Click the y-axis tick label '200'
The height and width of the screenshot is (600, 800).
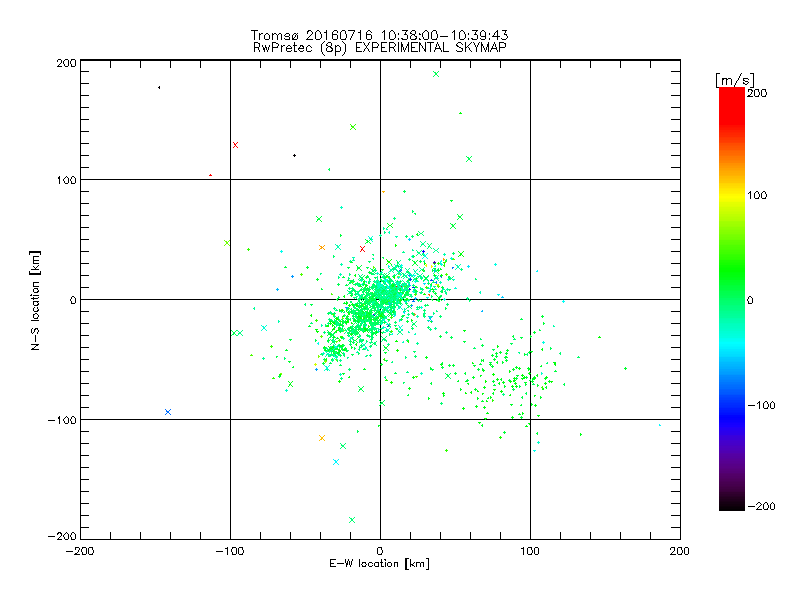[66, 63]
